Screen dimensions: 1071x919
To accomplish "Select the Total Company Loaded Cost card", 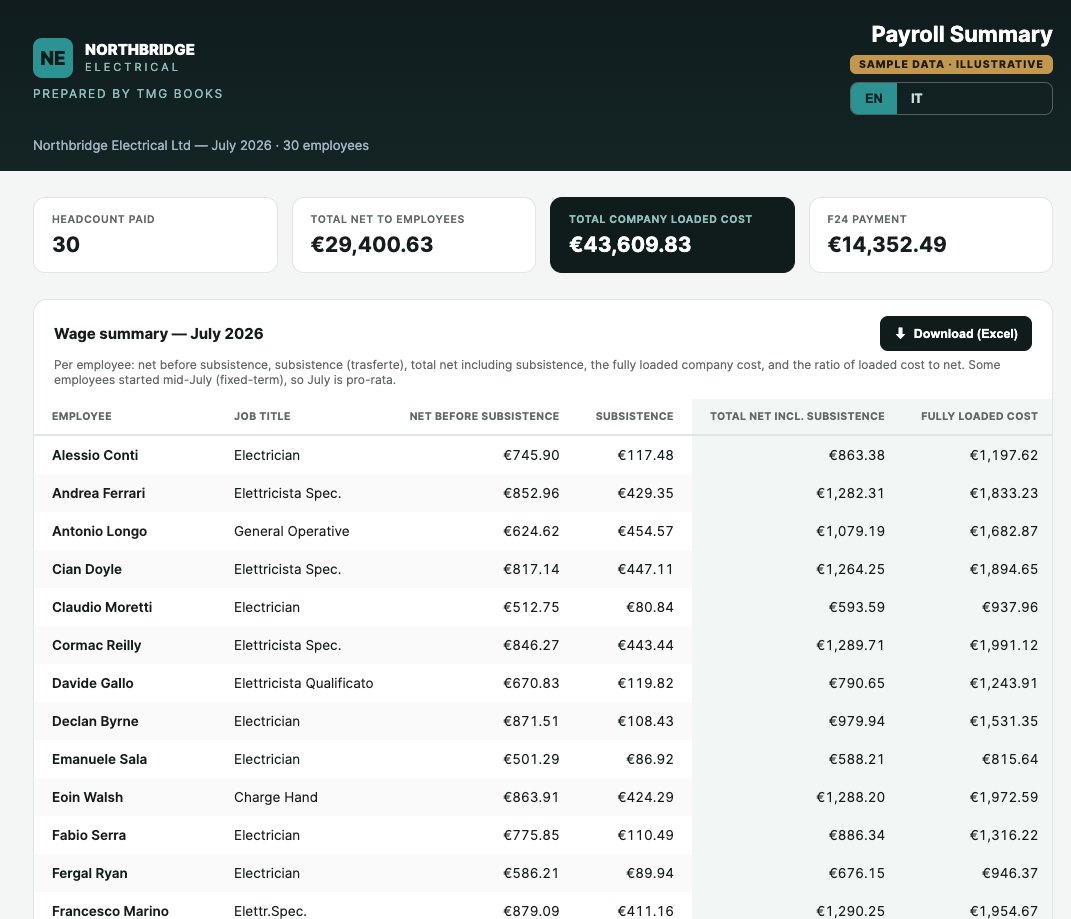I will click(672, 235).
